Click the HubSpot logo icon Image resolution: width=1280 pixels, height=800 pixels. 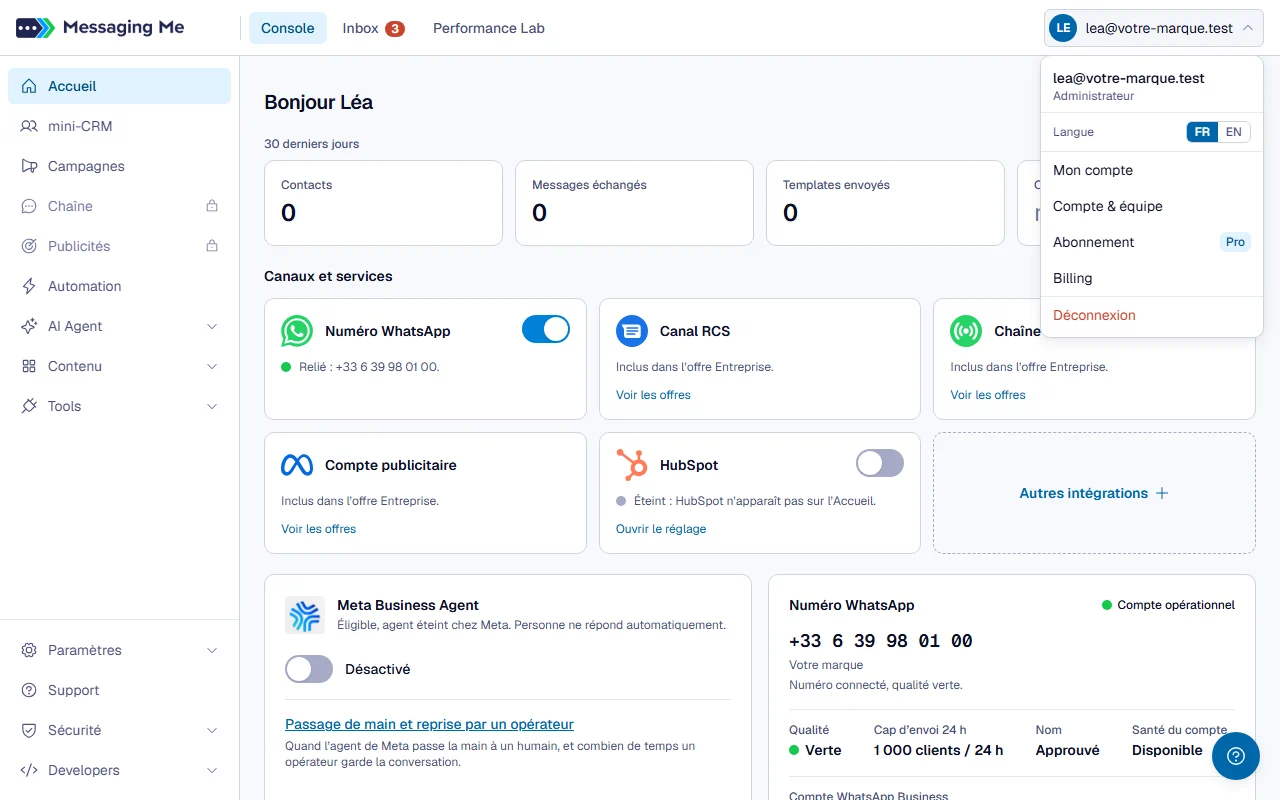[632, 465]
